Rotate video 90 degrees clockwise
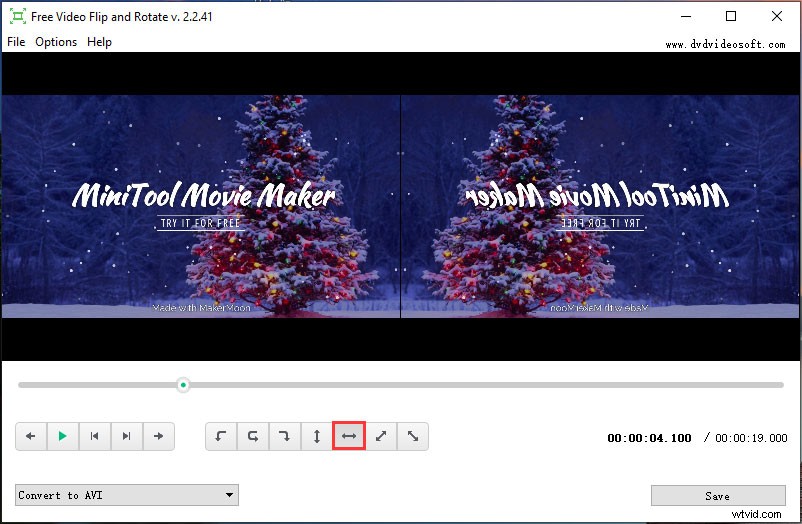The width and height of the screenshot is (802, 524). [x=285, y=436]
